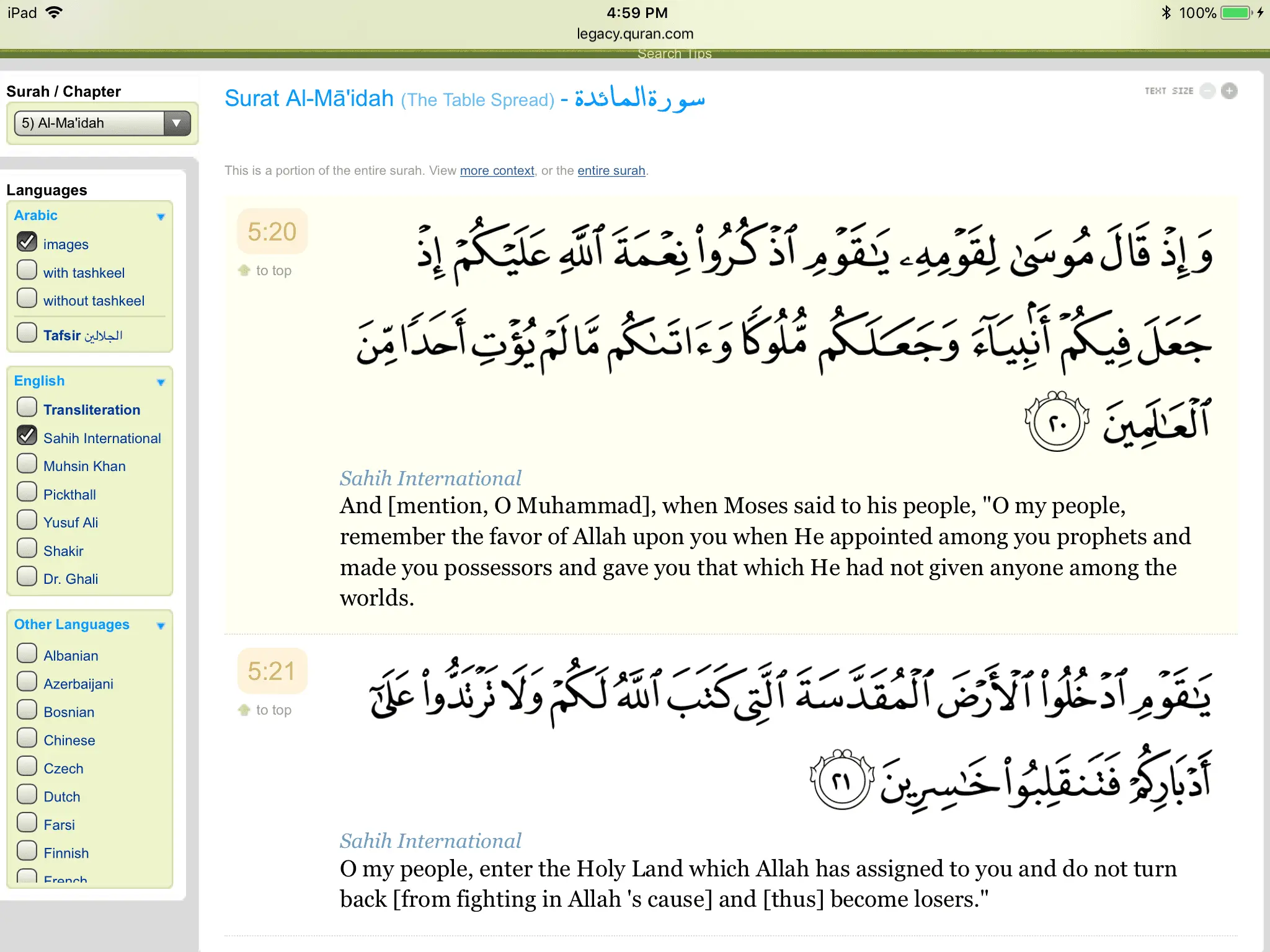The height and width of the screenshot is (952, 1270).
Task: Tap the verse 5:20 number badge
Action: (272, 232)
